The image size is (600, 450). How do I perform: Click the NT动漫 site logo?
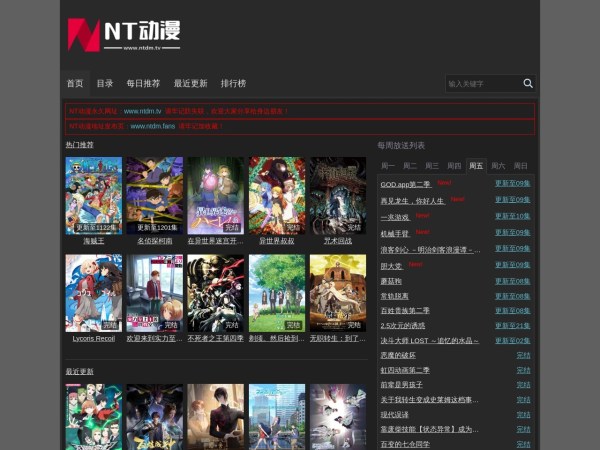pos(124,35)
